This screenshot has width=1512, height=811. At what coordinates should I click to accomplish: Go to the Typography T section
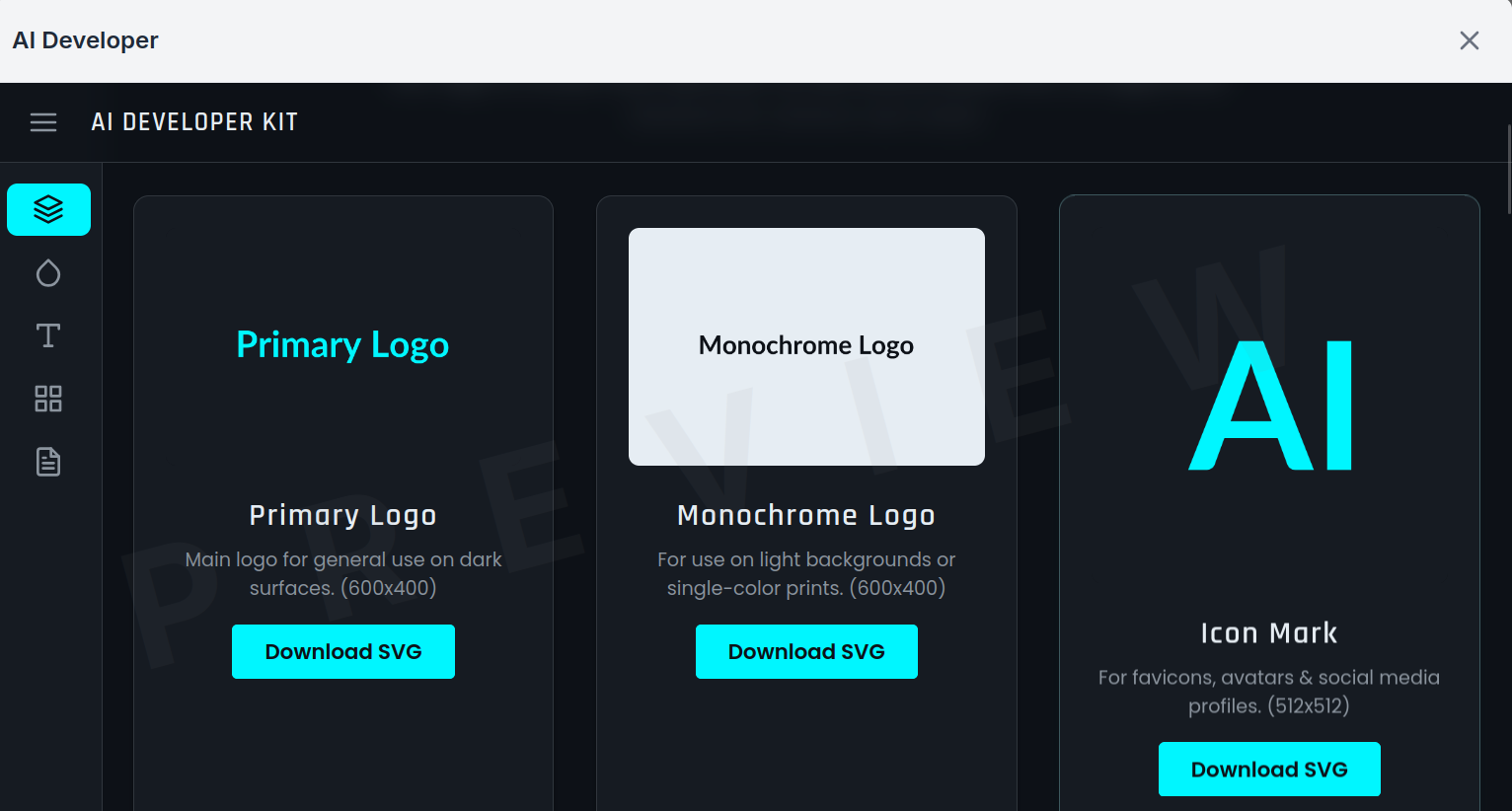(x=48, y=336)
